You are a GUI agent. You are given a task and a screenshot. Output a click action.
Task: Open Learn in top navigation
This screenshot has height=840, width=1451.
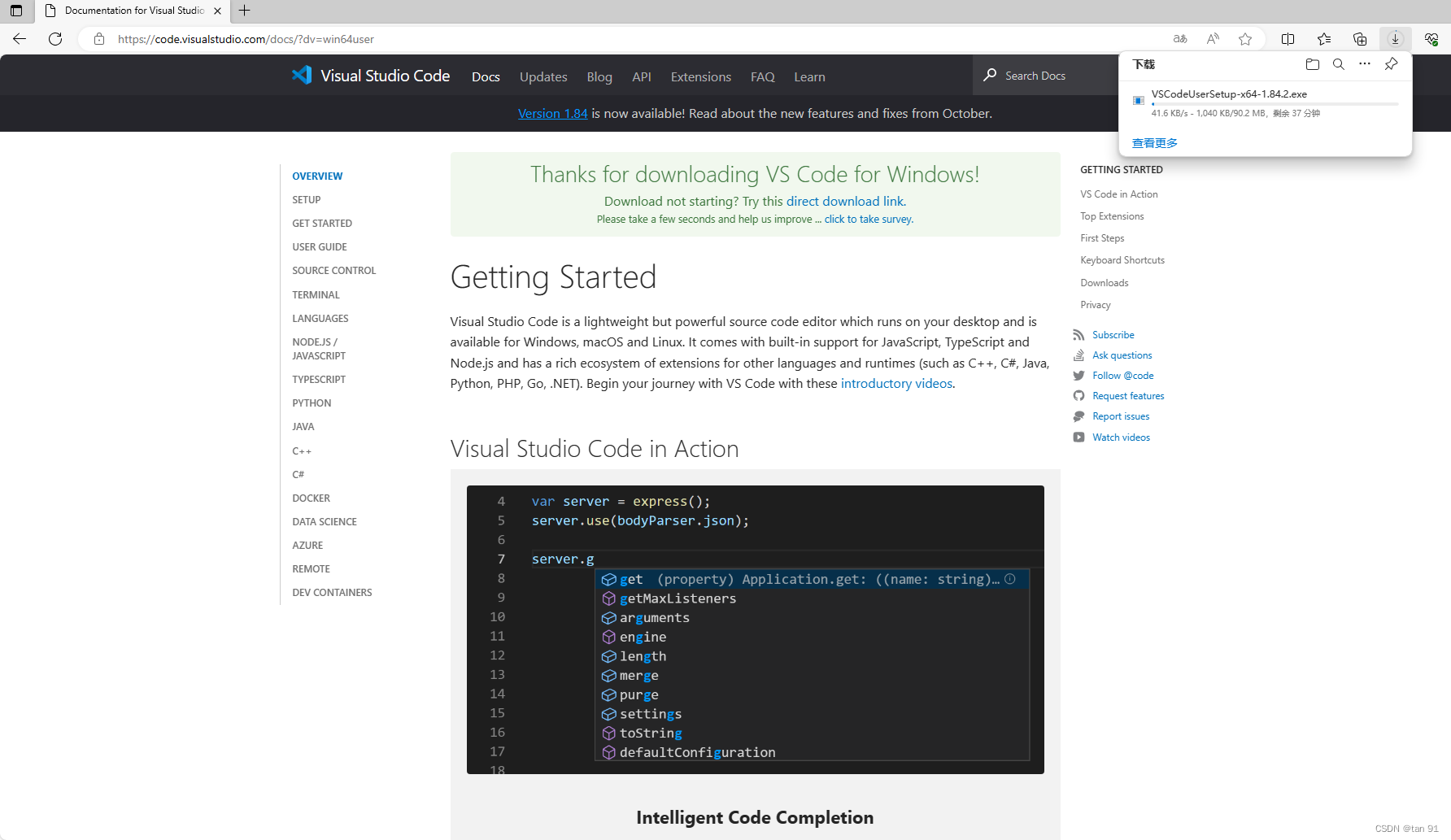[x=809, y=76]
